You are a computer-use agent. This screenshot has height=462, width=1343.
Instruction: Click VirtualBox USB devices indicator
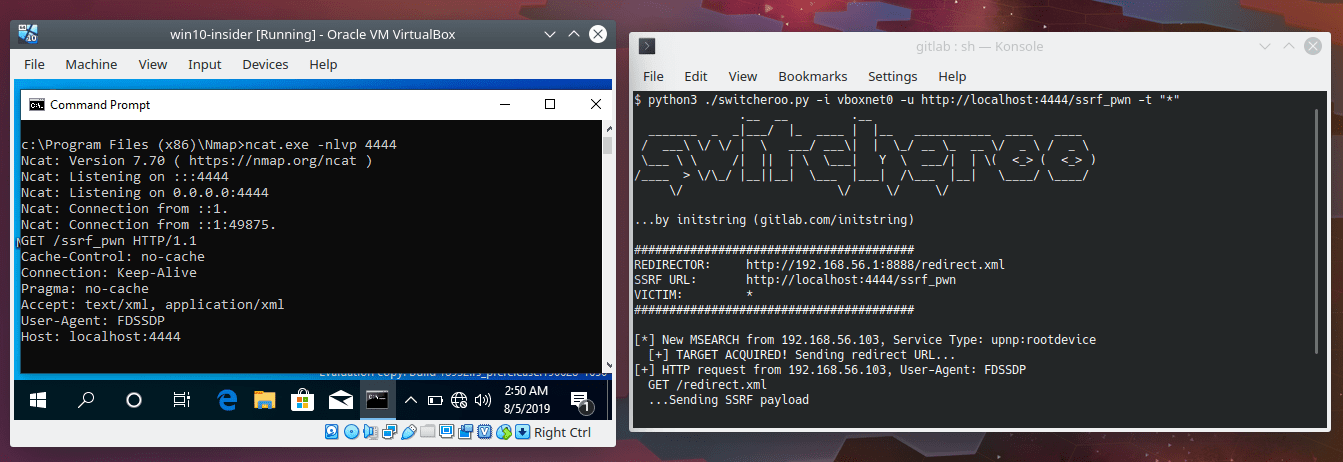pos(409,432)
